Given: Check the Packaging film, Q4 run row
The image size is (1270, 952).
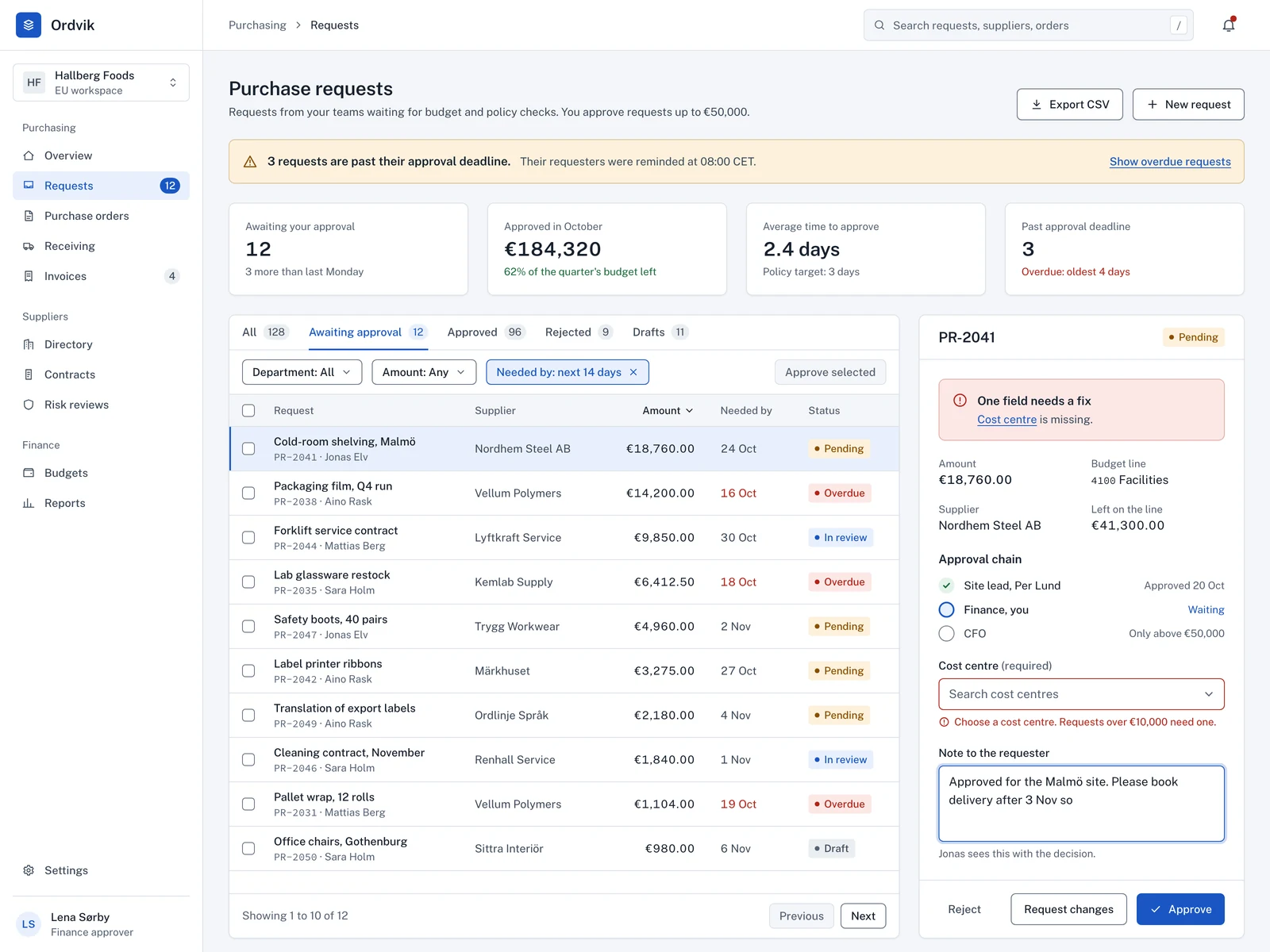Looking at the screenshot, I should point(248,493).
